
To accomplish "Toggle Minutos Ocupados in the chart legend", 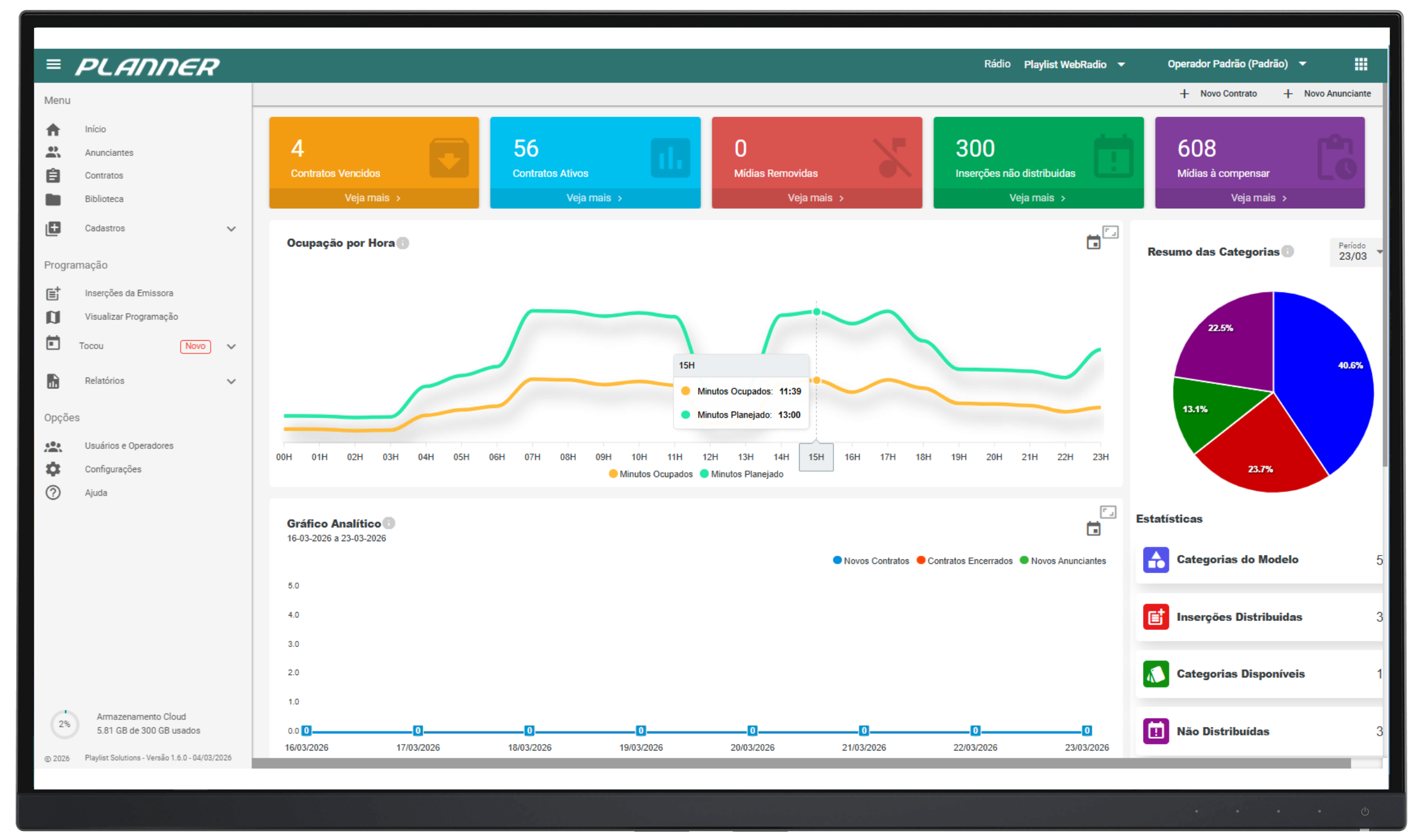I will [x=650, y=473].
